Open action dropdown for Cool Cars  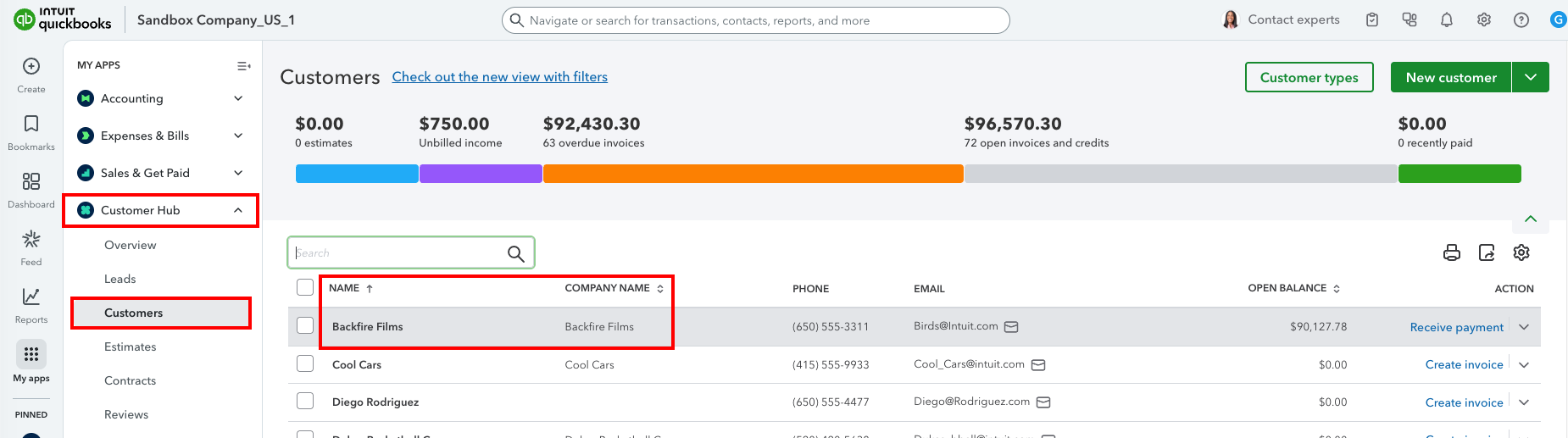pyautogui.click(x=1524, y=365)
